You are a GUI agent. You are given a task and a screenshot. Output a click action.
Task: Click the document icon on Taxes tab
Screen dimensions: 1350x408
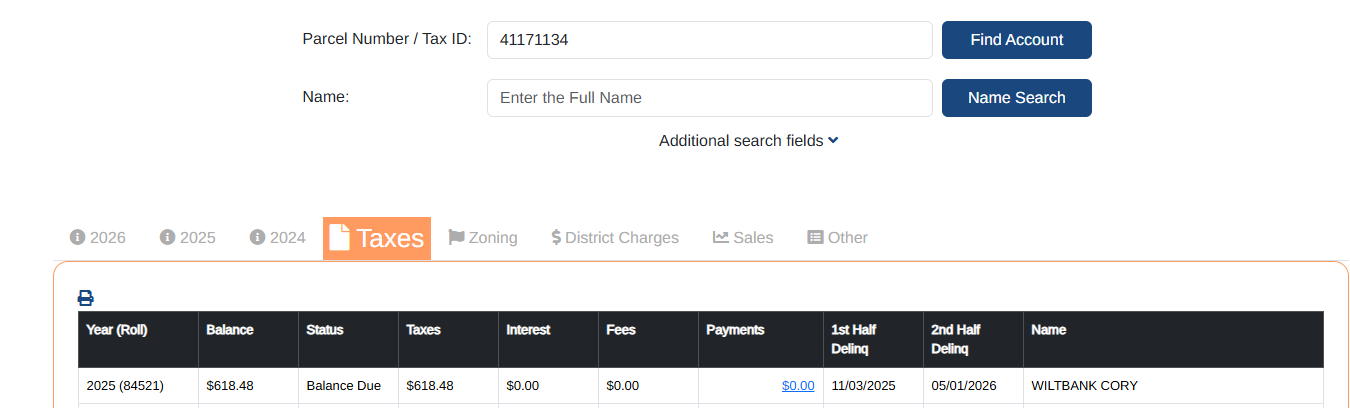pos(340,237)
